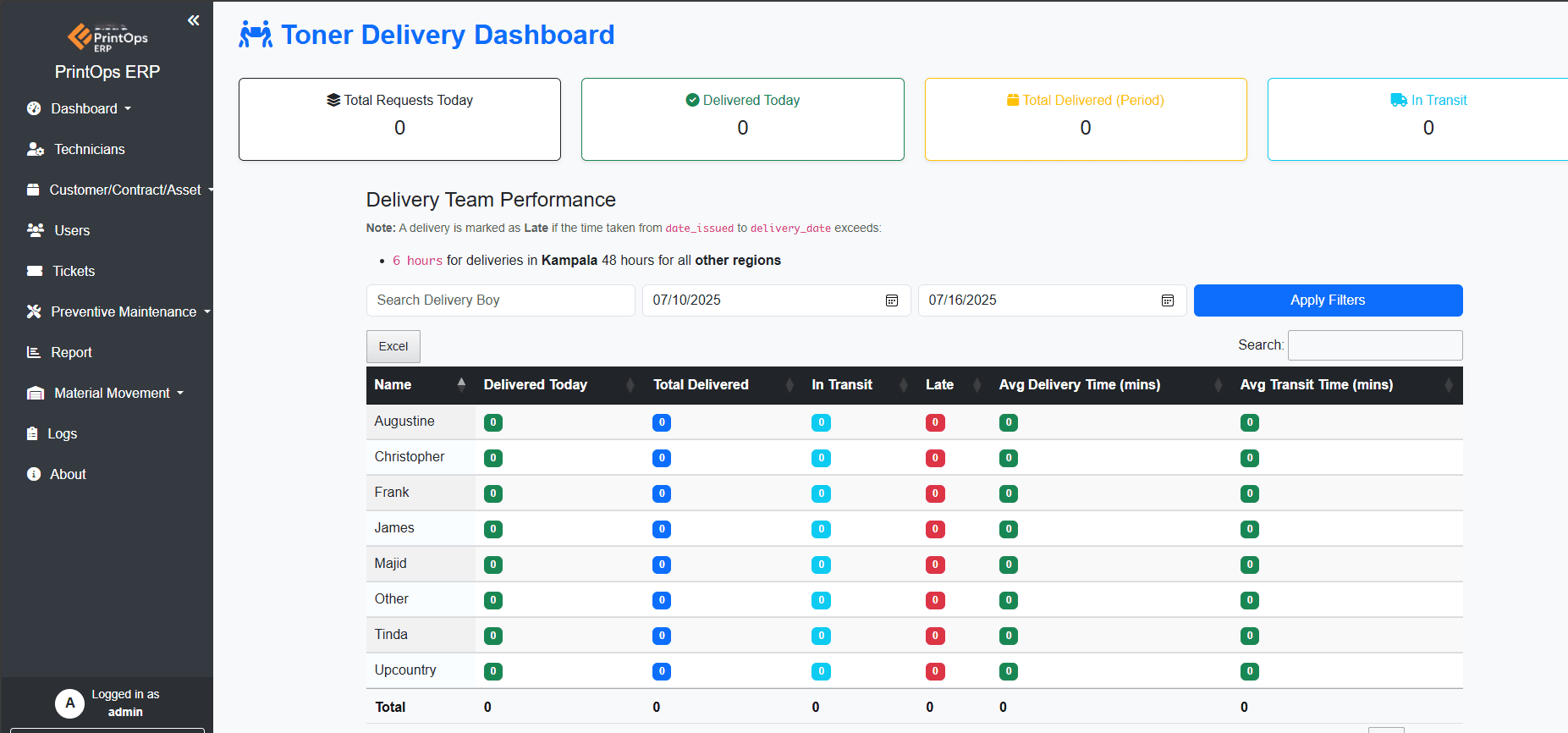Open calendar picker for end date 07/16/2025
1568x733 pixels.
[x=1168, y=300]
